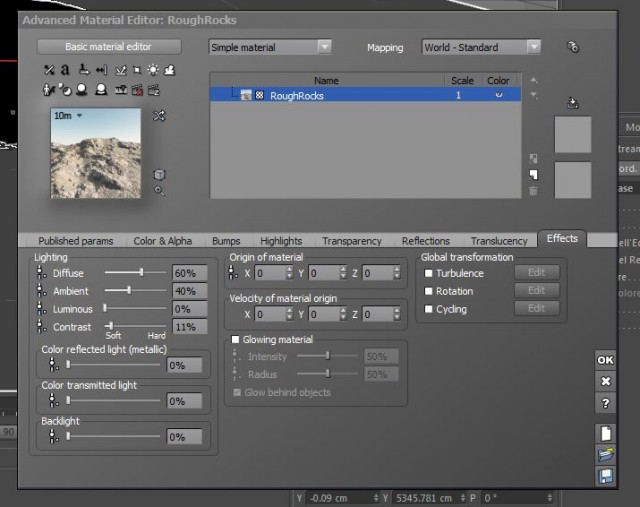Enable the Rotation checkbox
The height and width of the screenshot is (507, 640).
click(x=428, y=291)
